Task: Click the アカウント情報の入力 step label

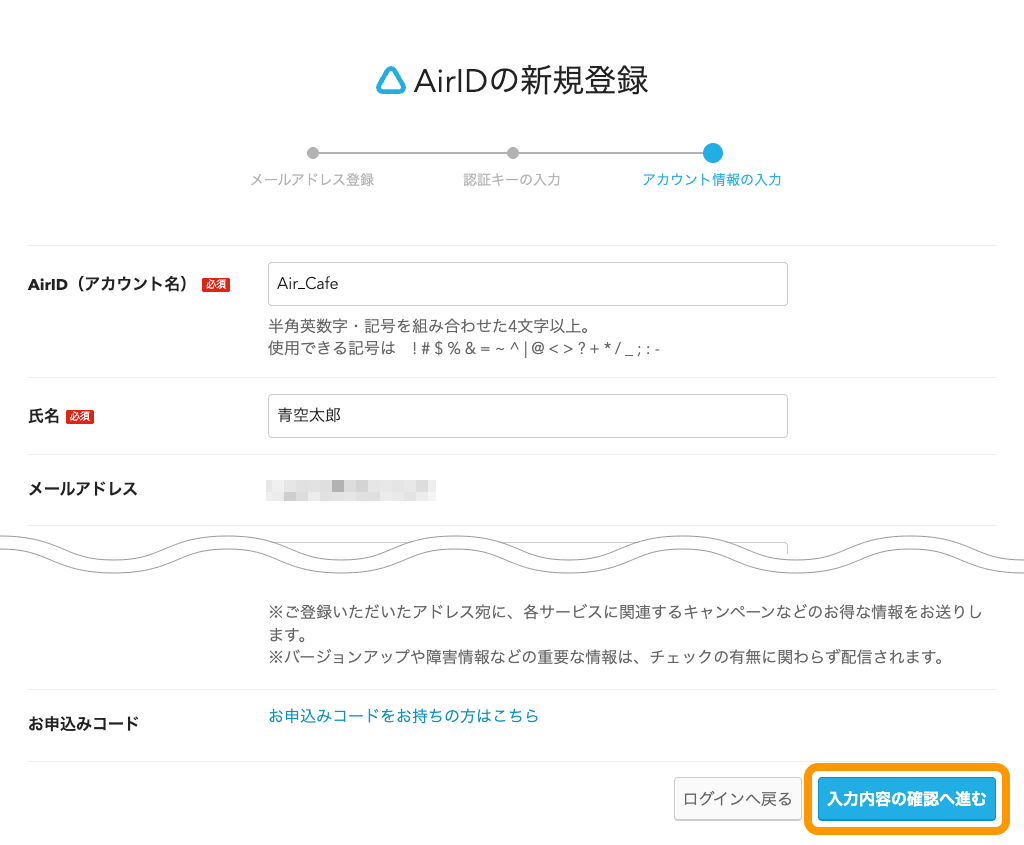Action: tap(712, 180)
